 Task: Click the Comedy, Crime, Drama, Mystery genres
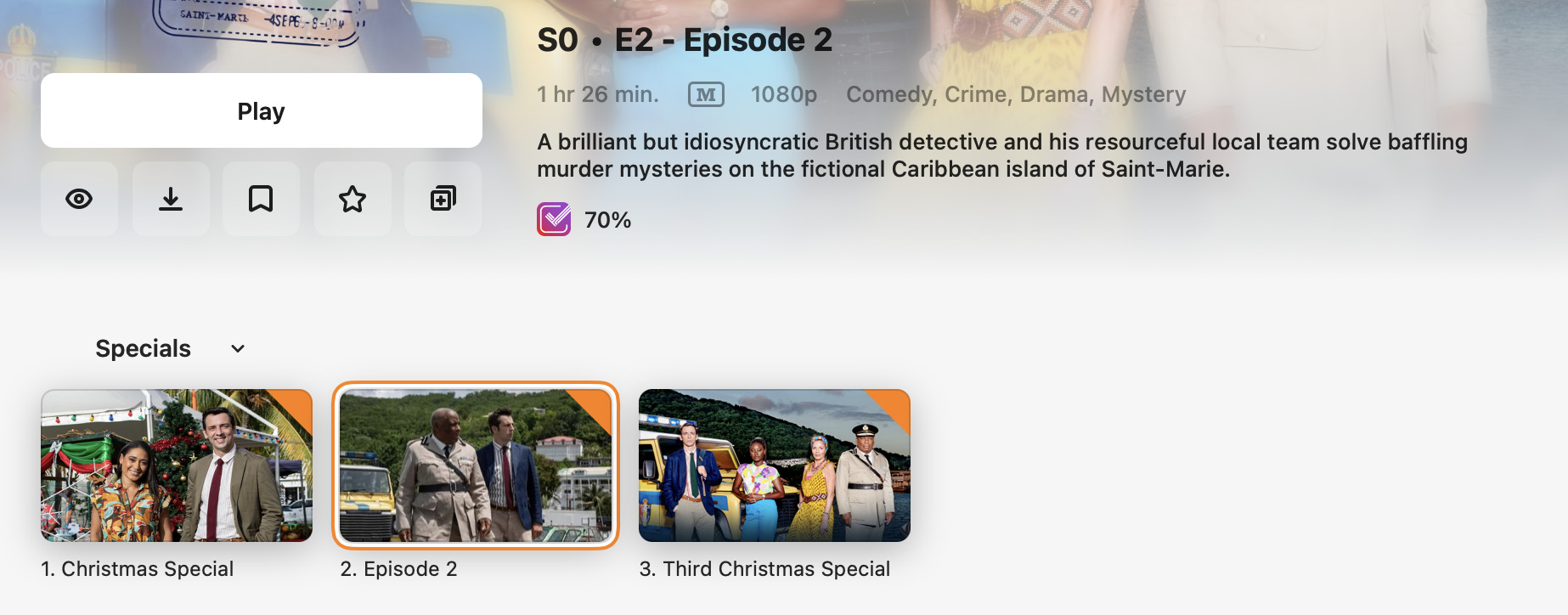(x=1016, y=94)
